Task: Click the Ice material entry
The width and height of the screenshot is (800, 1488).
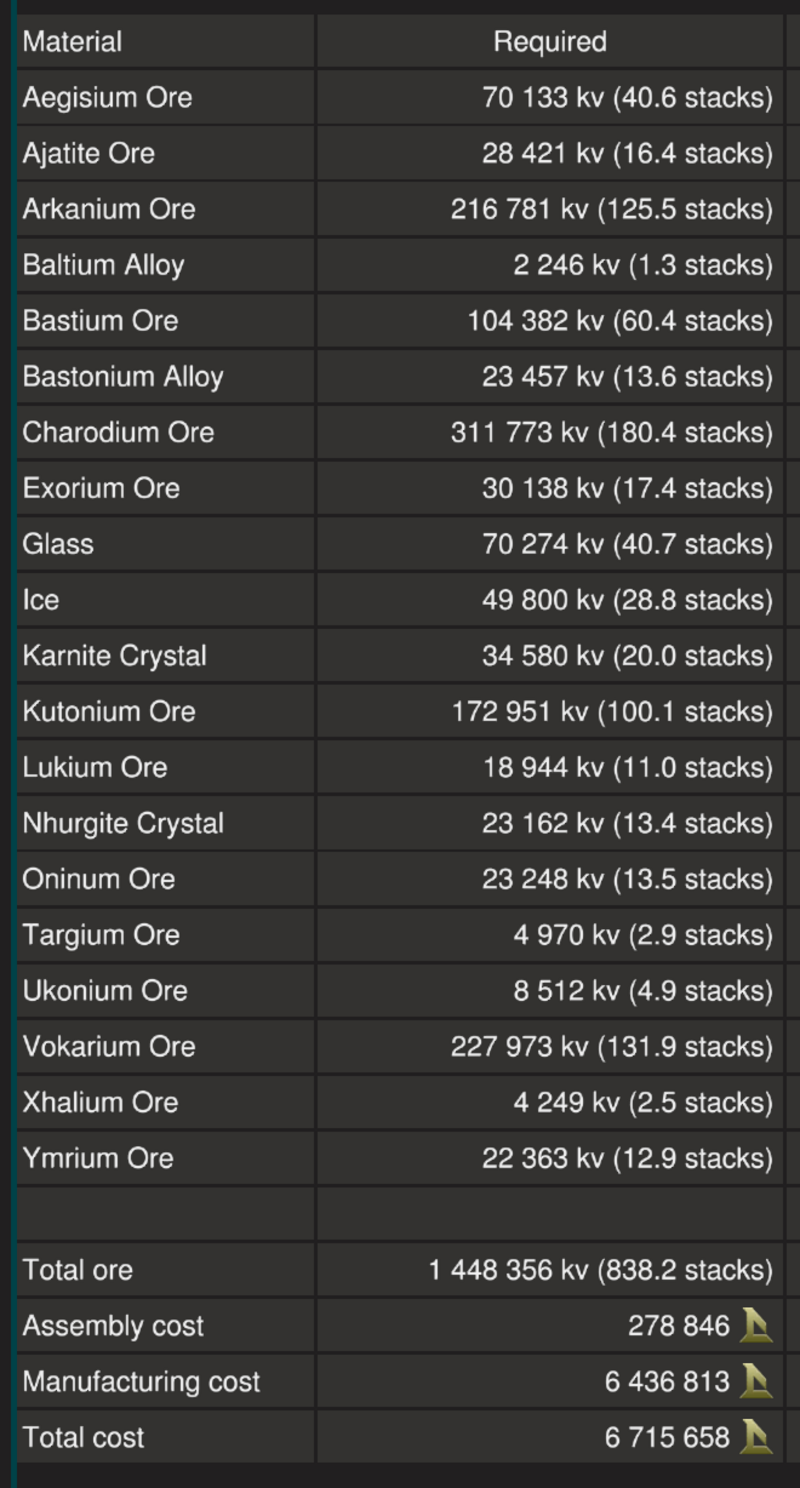Action: coord(41,600)
